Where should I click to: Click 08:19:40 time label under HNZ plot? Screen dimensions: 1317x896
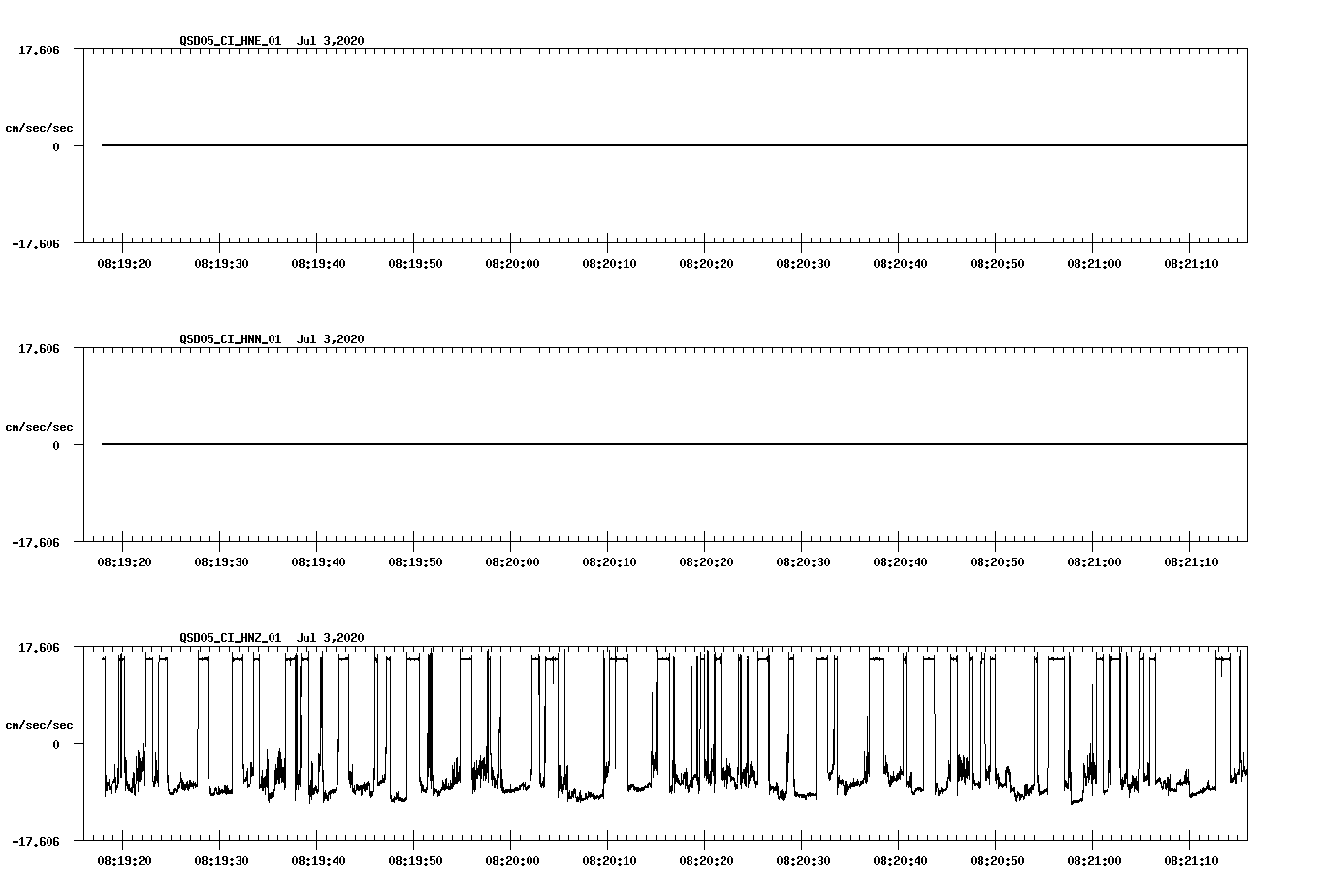pos(318,860)
